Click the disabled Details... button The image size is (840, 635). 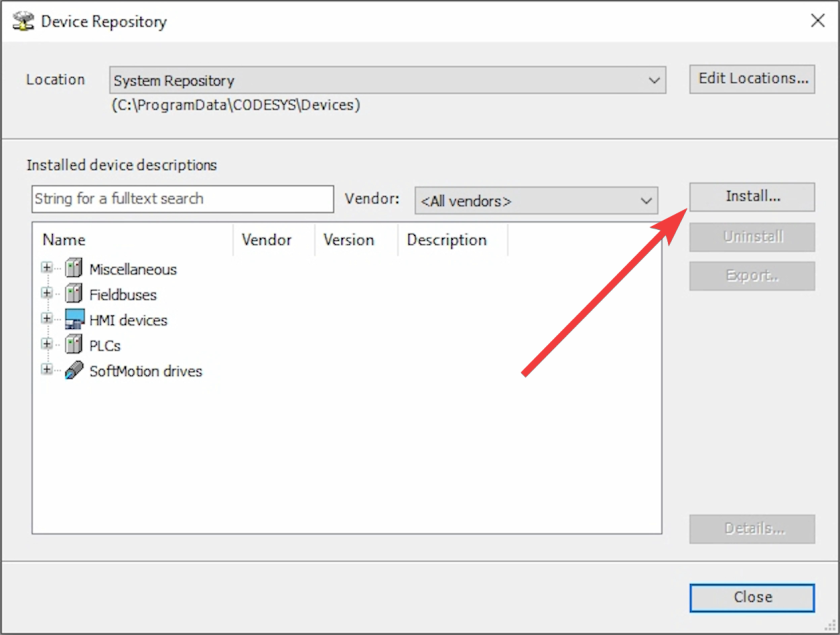[x=752, y=529]
